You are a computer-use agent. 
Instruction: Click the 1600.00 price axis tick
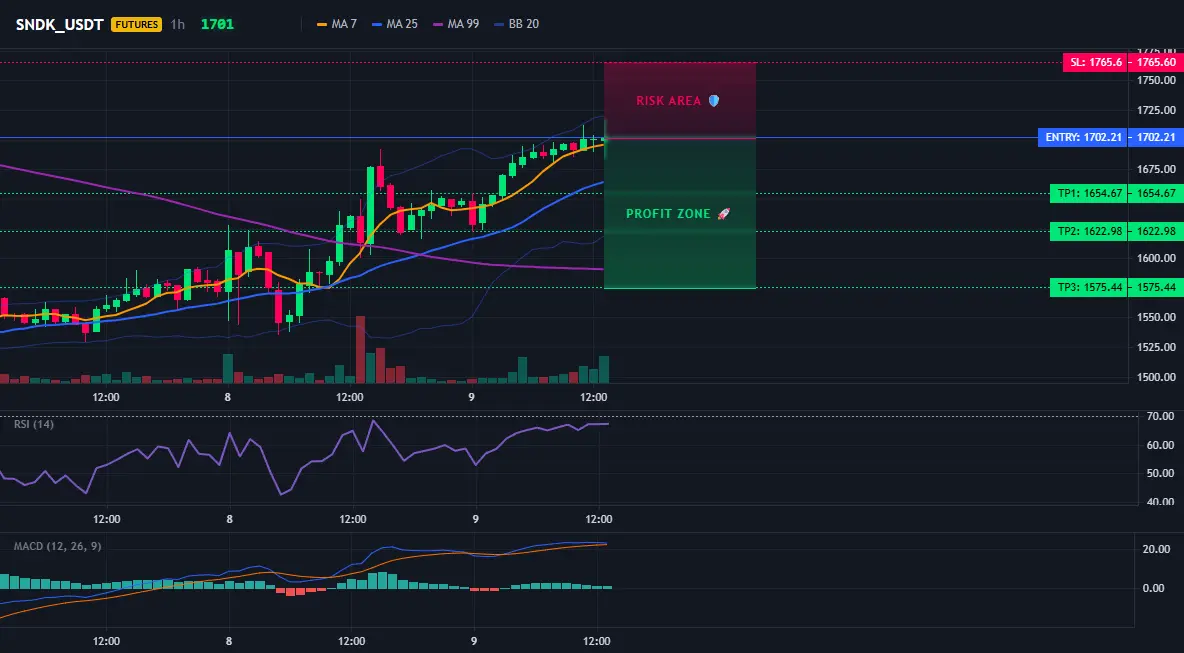(x=1156, y=258)
